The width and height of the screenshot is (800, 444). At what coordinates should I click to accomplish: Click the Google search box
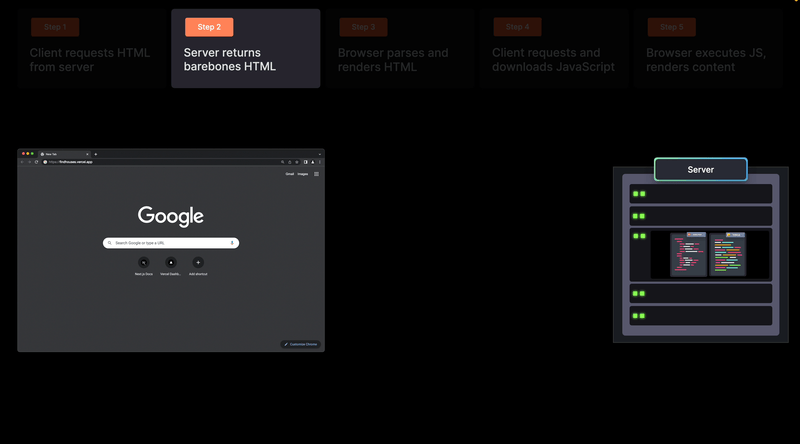click(171, 243)
